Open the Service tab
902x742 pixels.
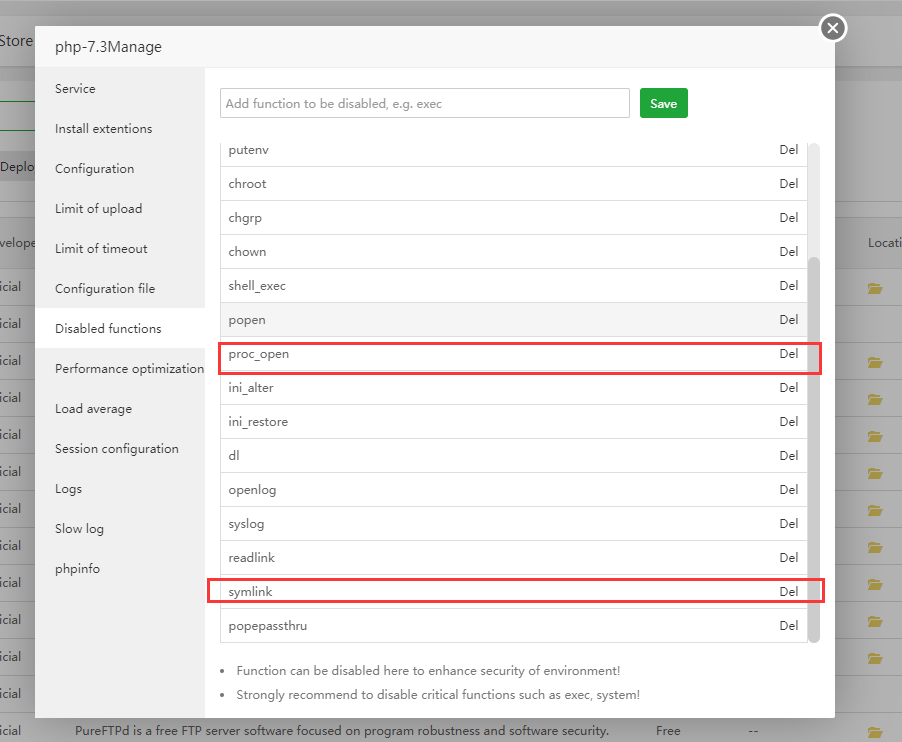75,89
